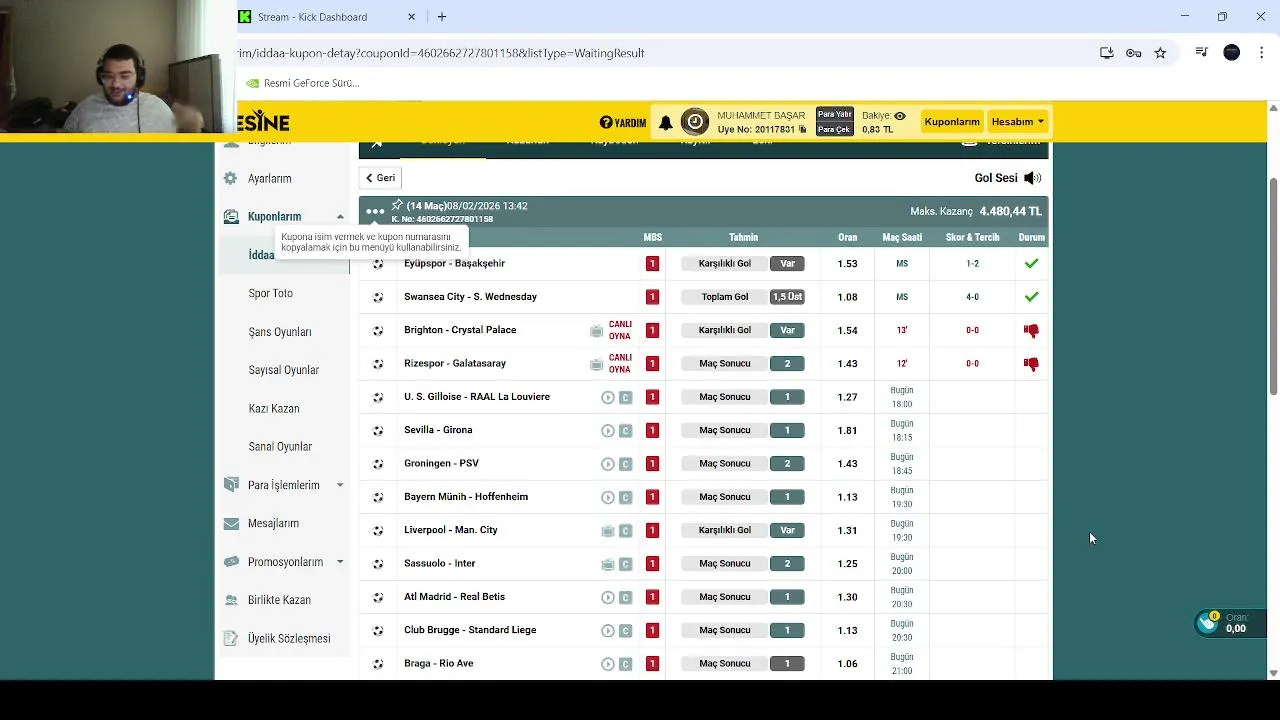Click the Stream - Kick Dashboard browser tab
Viewport: 1280px width, 720px height.
[325, 17]
